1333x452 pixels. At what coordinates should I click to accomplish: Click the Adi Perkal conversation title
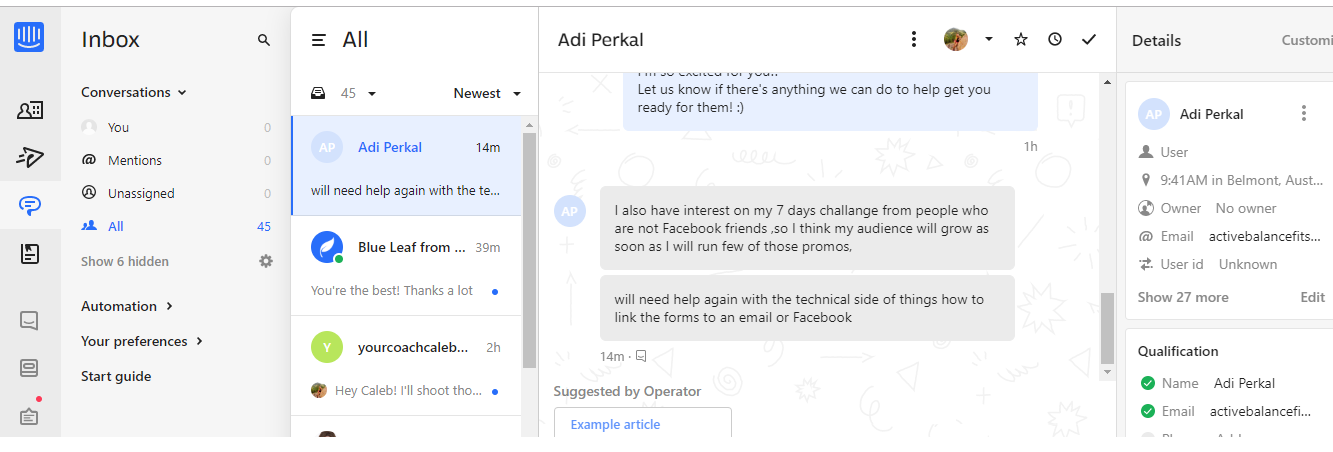[601, 40]
